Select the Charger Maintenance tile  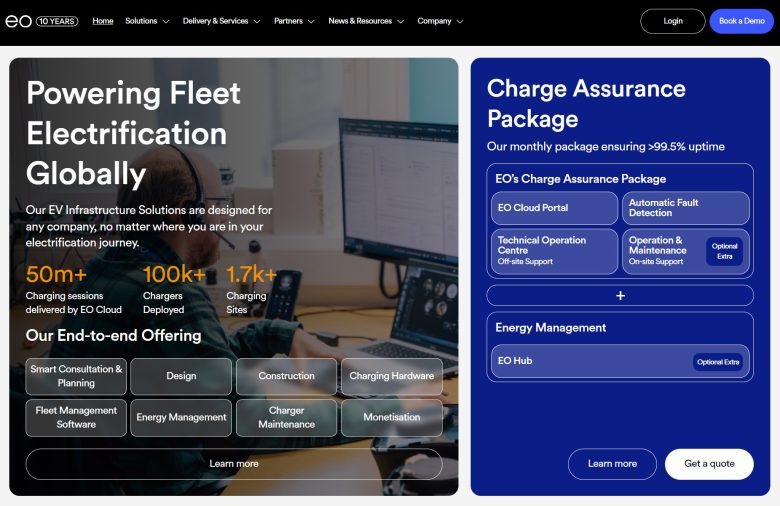coord(287,417)
